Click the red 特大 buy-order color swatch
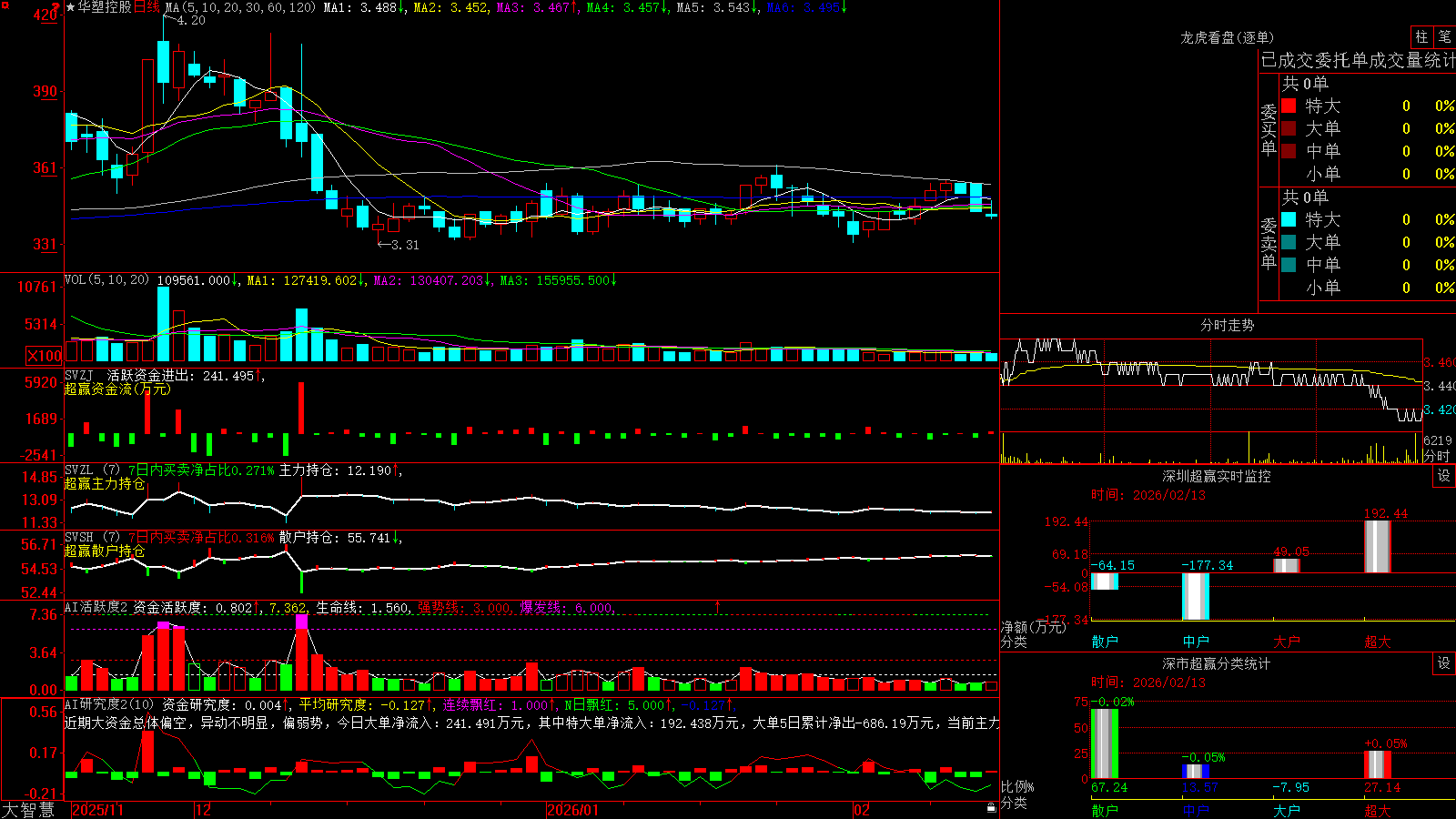The width and height of the screenshot is (1456, 819). (1289, 106)
